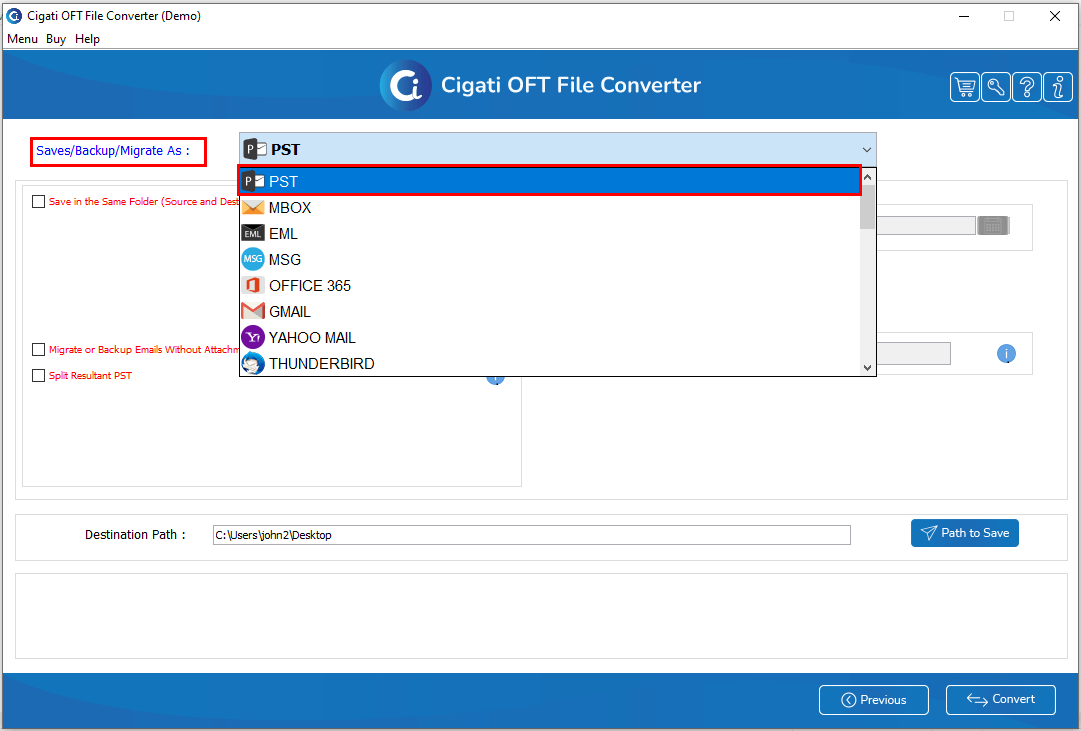Toggle Migrate or Backup Emails Without Attachments

[x=39, y=350]
